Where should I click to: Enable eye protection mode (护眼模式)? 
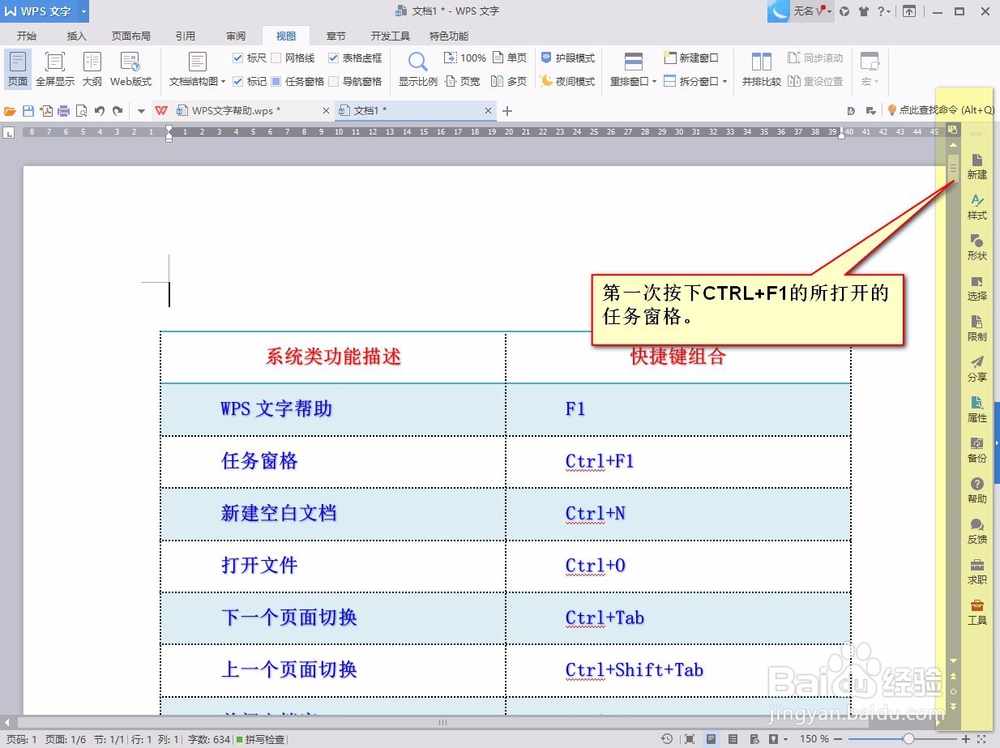tap(568, 58)
